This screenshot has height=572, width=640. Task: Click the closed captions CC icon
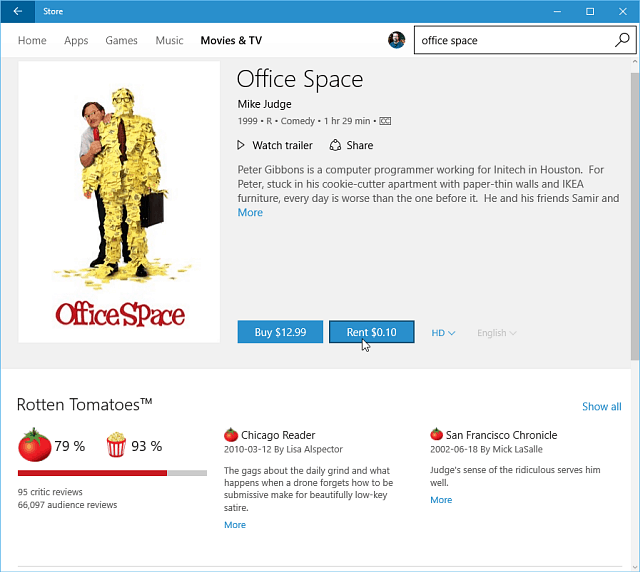[x=385, y=121]
